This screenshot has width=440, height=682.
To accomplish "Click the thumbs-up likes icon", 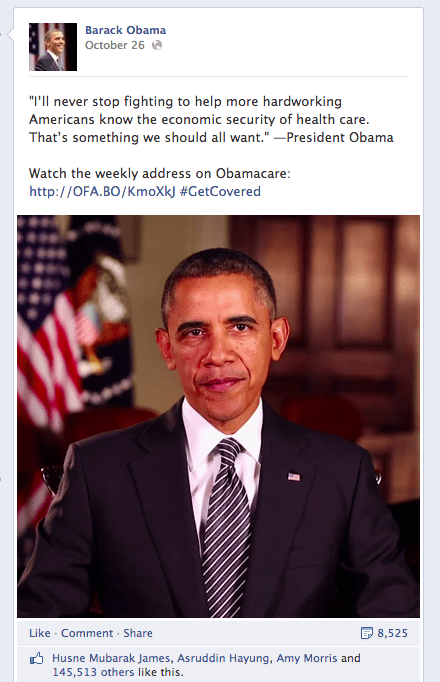I will 37,659.
